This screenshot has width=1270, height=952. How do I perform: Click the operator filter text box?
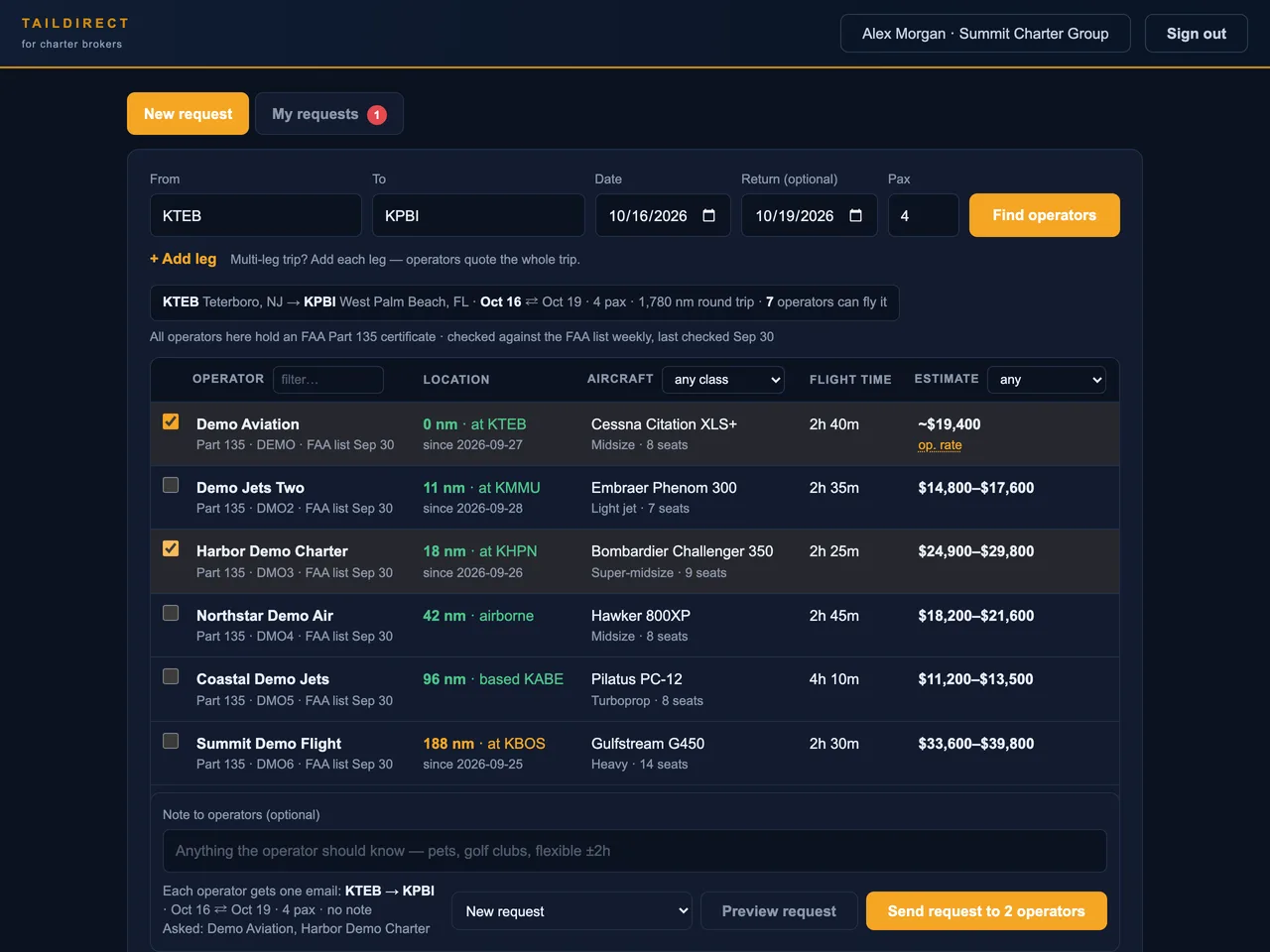[x=328, y=380]
